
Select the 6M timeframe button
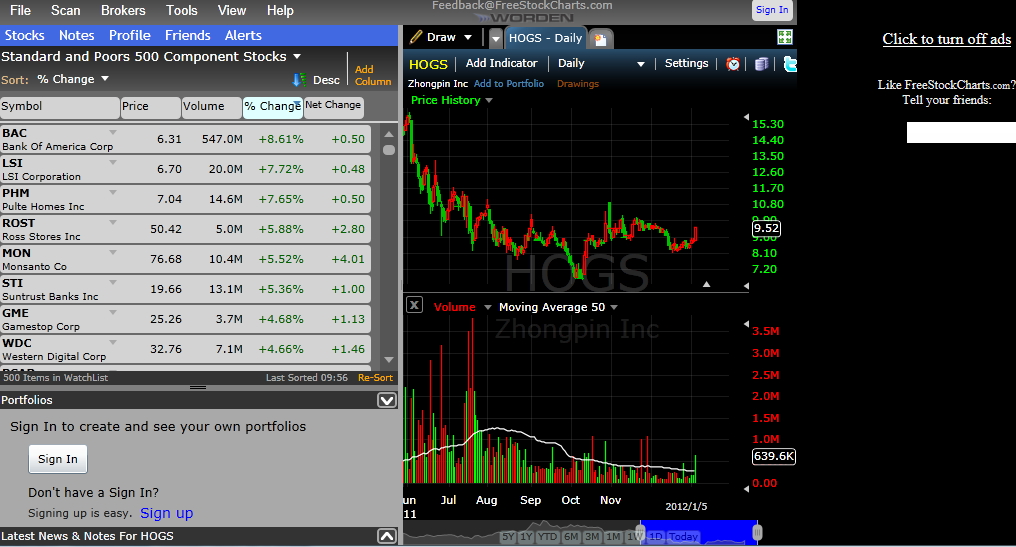click(571, 537)
